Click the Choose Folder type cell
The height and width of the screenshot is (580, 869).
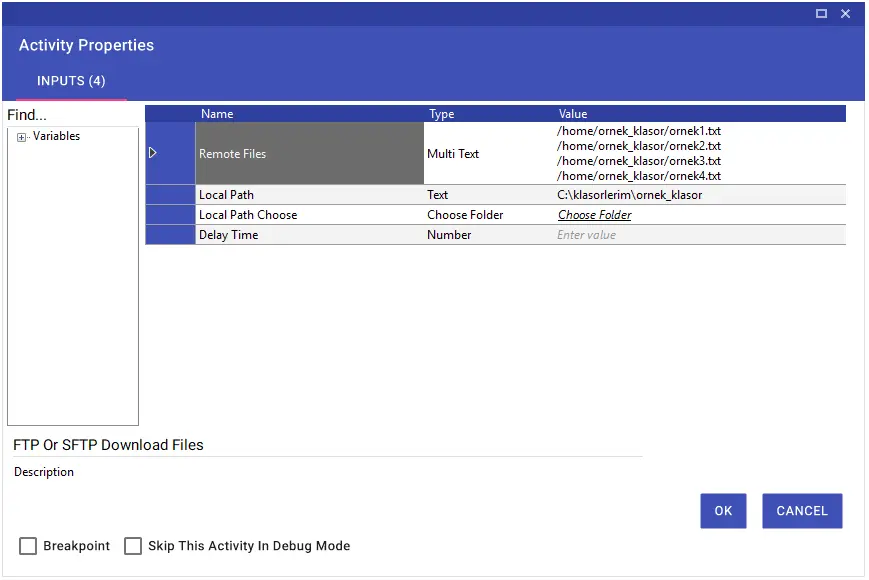tap(489, 215)
